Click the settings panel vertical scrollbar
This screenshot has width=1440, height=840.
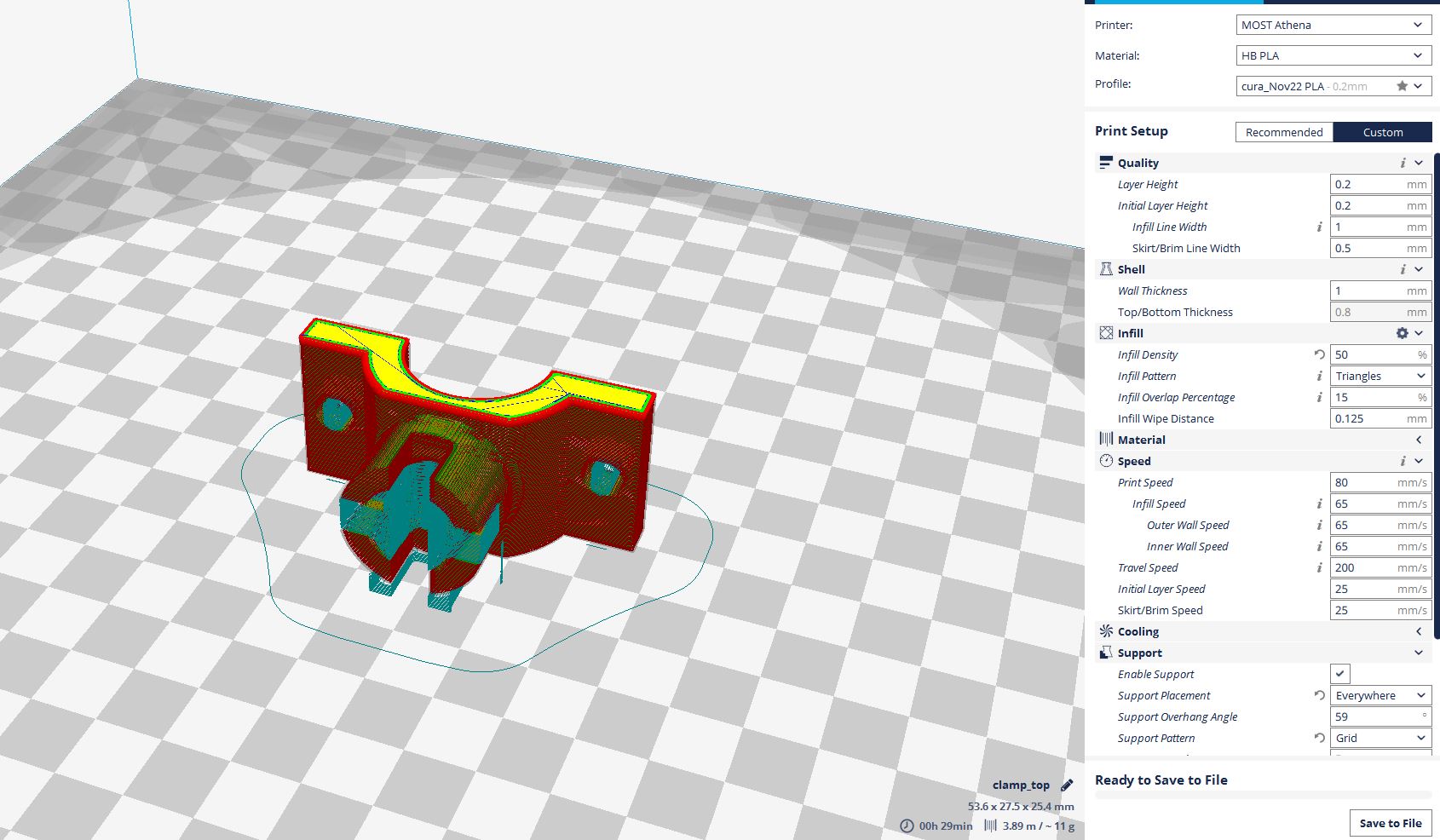(1437, 392)
